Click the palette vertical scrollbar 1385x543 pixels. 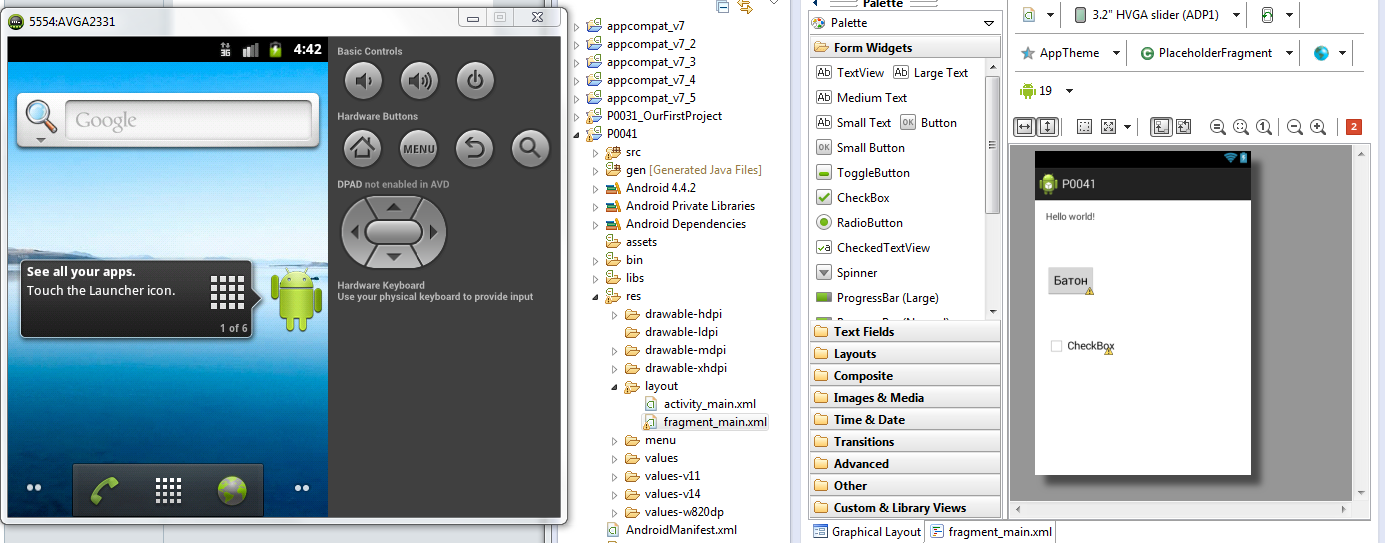tap(993, 145)
